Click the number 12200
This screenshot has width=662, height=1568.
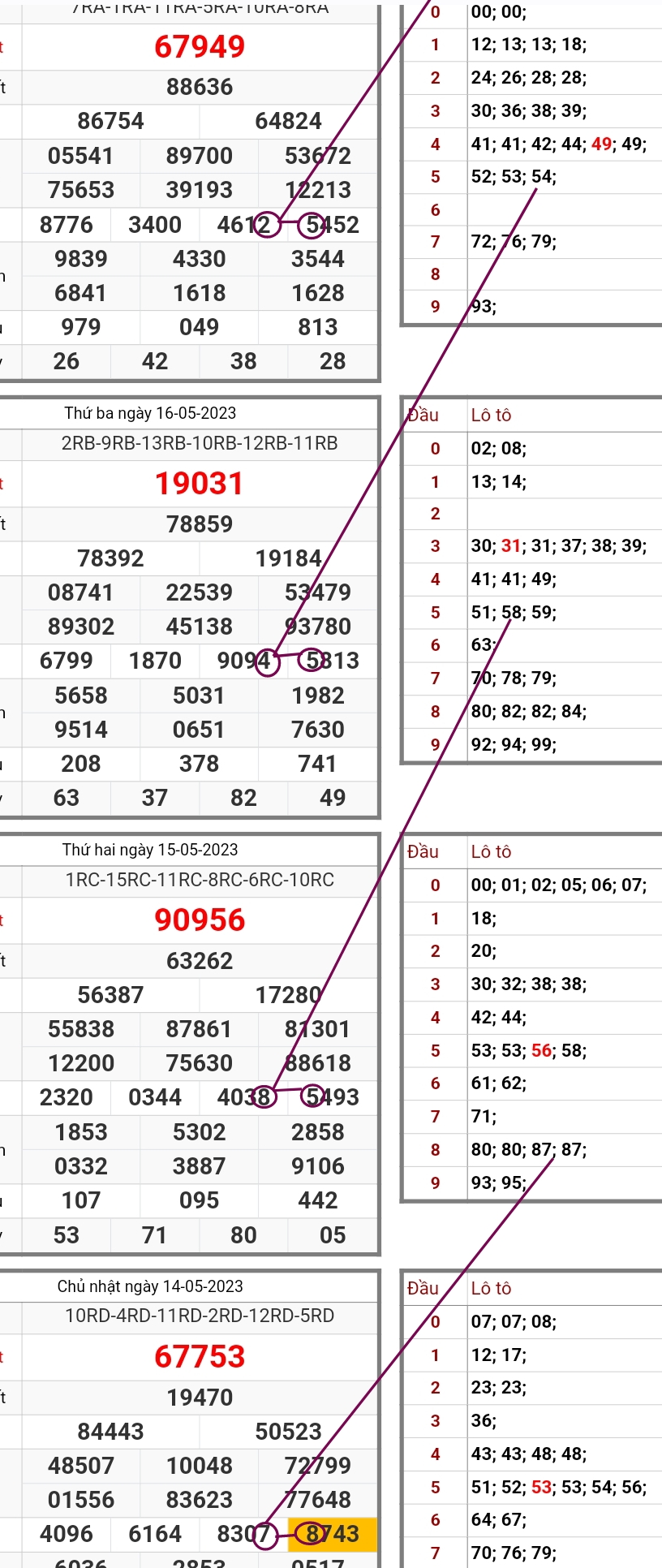tap(81, 1063)
